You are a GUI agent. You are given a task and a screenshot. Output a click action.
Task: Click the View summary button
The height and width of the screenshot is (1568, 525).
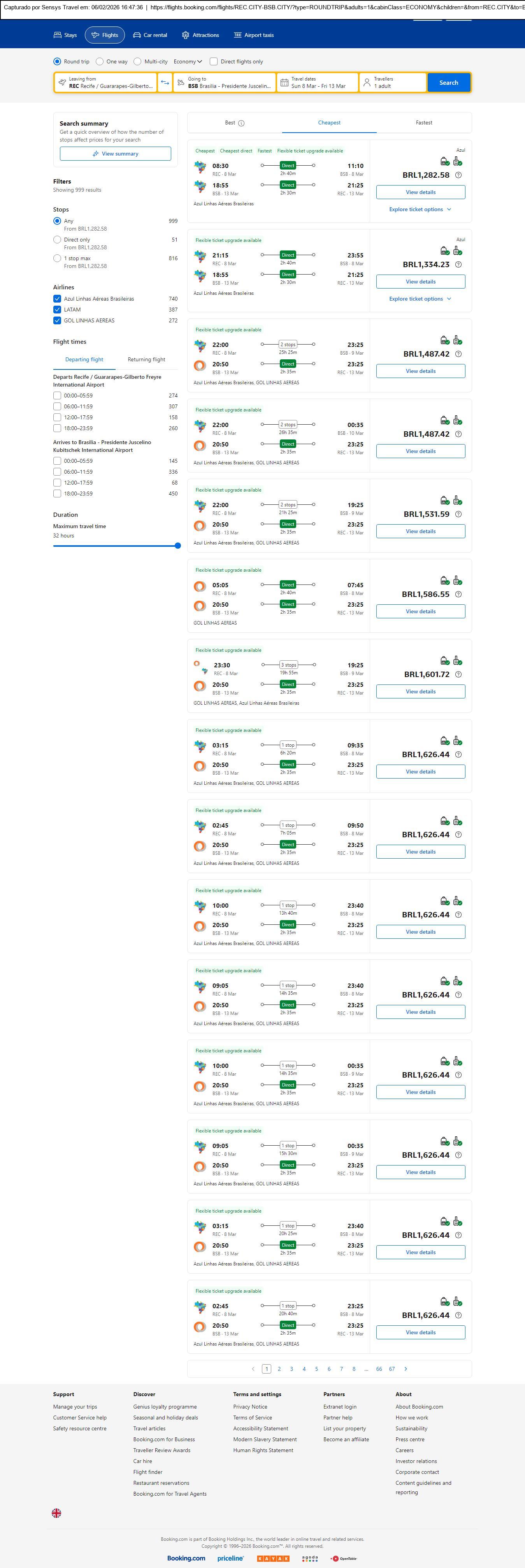click(115, 154)
